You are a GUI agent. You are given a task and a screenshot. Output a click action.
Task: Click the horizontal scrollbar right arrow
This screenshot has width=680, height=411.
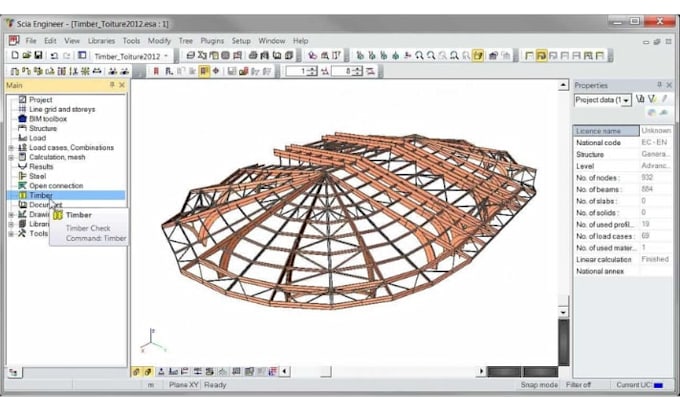481,372
